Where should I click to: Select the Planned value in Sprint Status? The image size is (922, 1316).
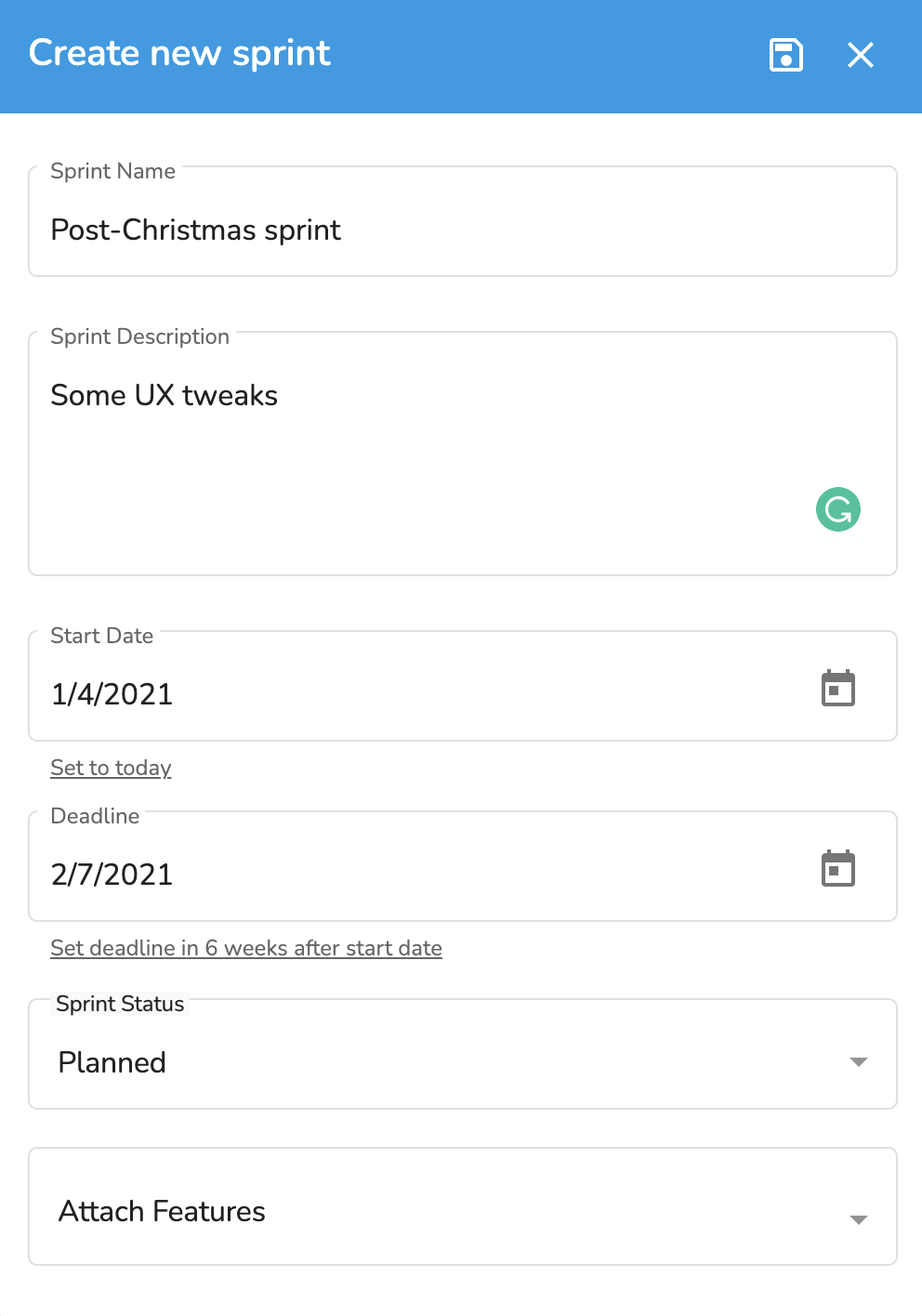[112, 1062]
